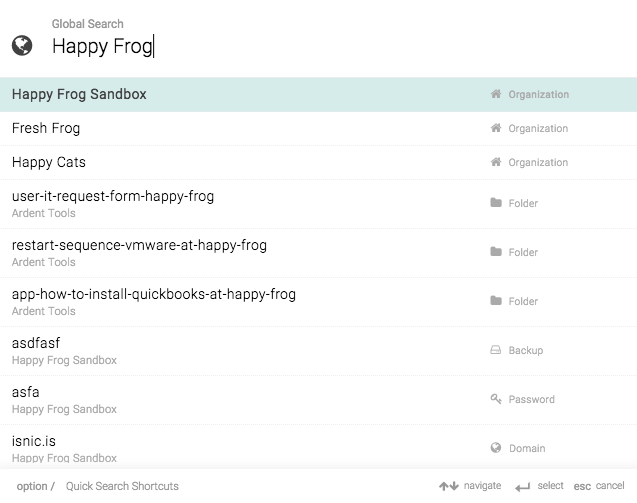This screenshot has height=503, width=637.
Task: Open folder user-it-request-form-happy-frog
Action: [x=318, y=204]
